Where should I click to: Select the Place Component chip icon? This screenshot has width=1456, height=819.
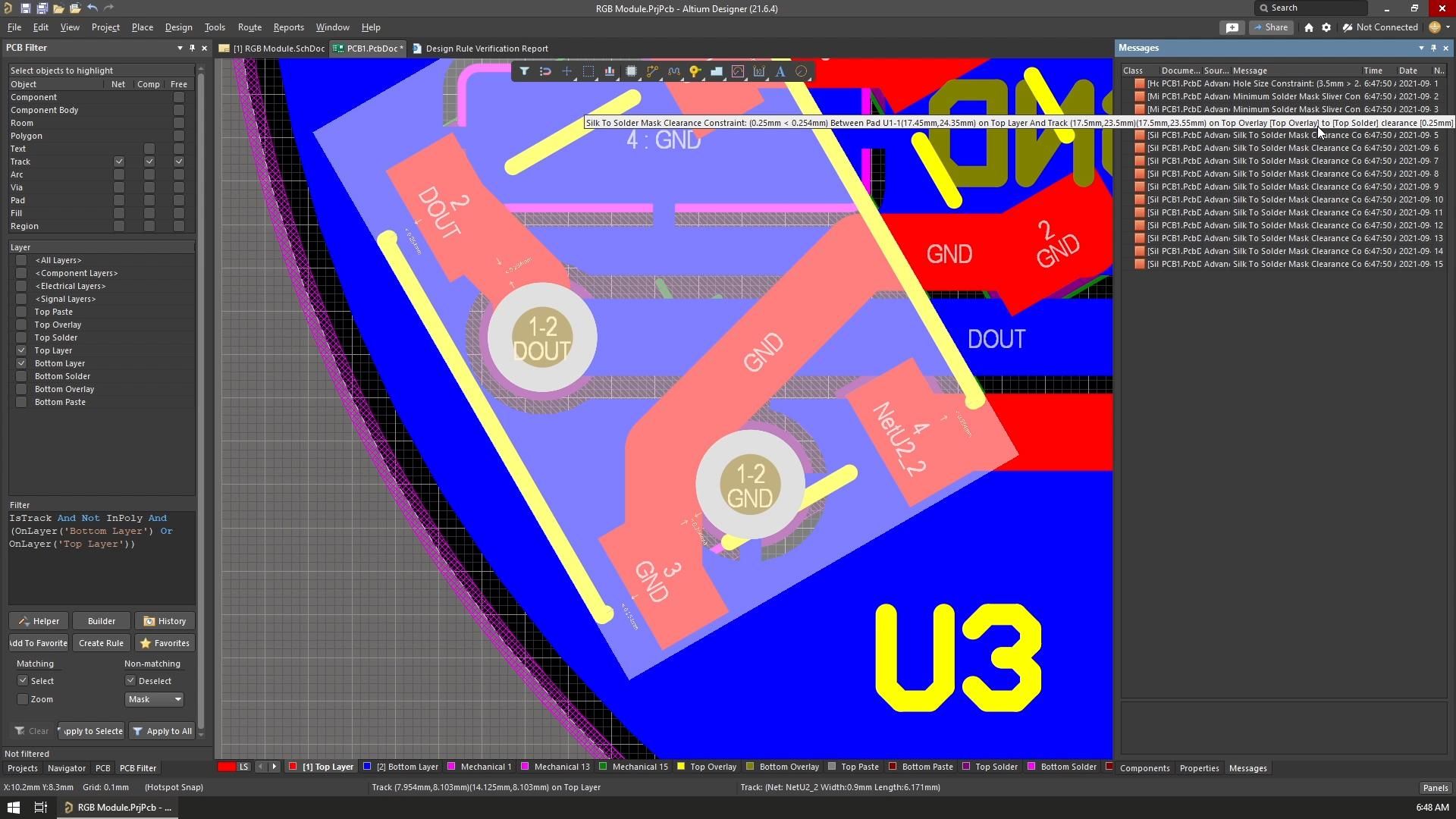pyautogui.click(x=632, y=71)
